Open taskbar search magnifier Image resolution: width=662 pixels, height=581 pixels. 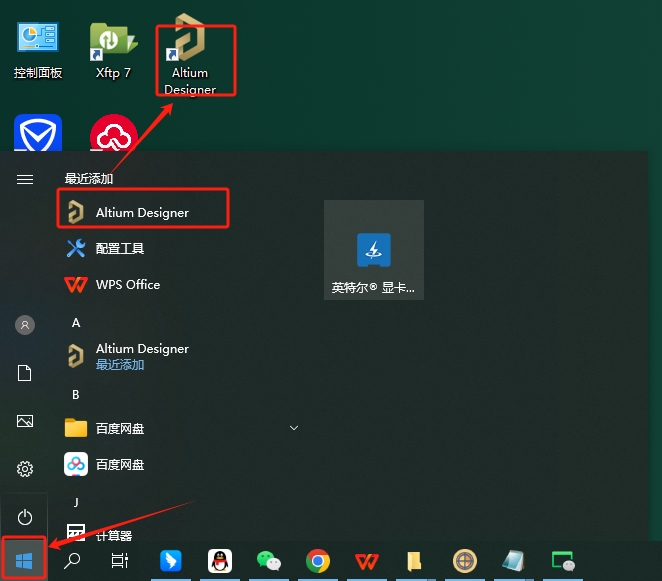point(72,561)
